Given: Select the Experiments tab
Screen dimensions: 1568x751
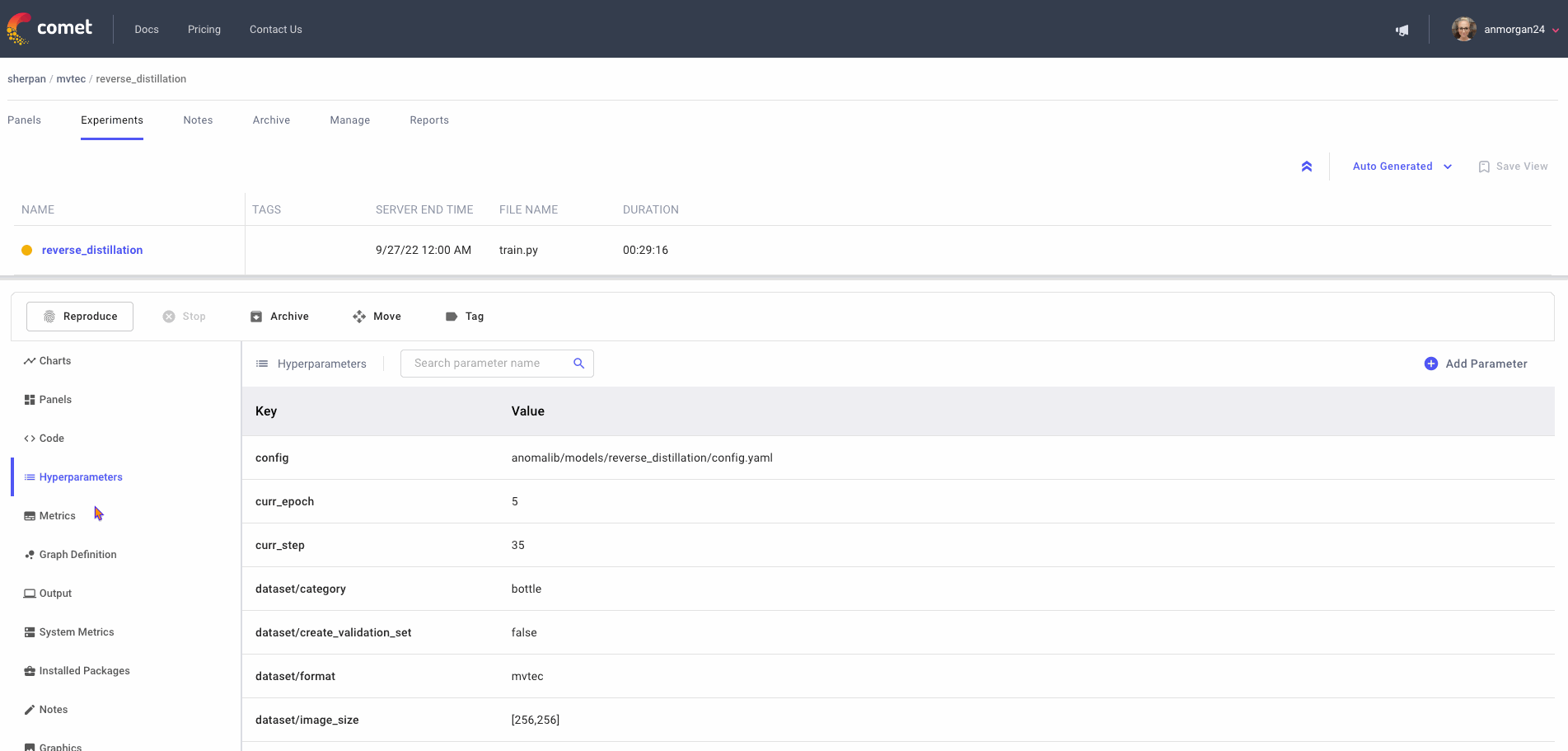Looking at the screenshot, I should click(112, 120).
